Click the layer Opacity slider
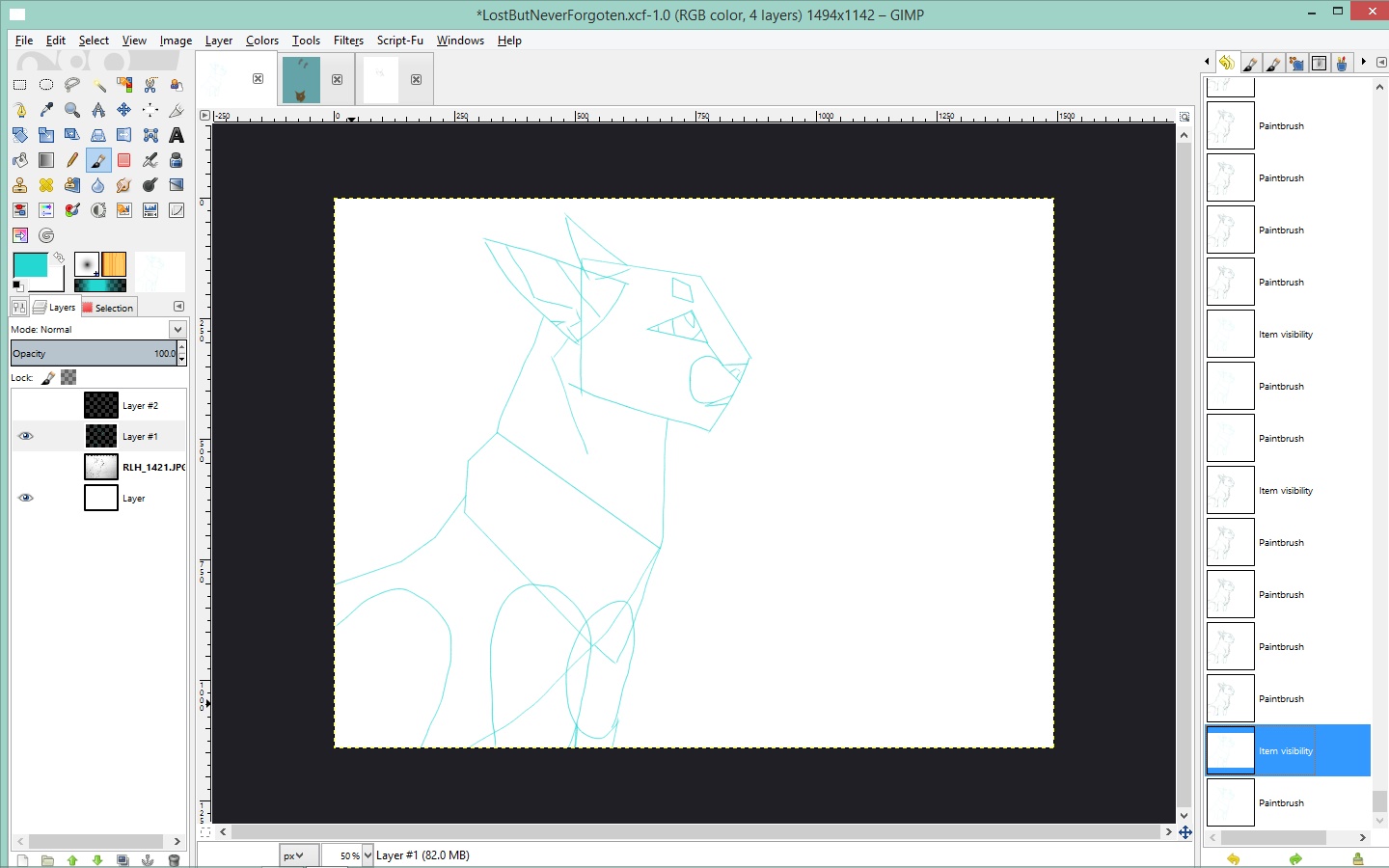The width and height of the screenshot is (1389, 868). [93, 353]
